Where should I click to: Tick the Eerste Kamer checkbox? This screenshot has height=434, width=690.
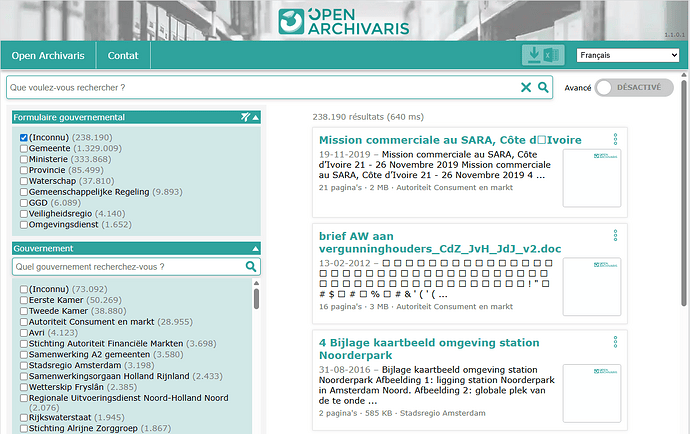click(x=24, y=298)
